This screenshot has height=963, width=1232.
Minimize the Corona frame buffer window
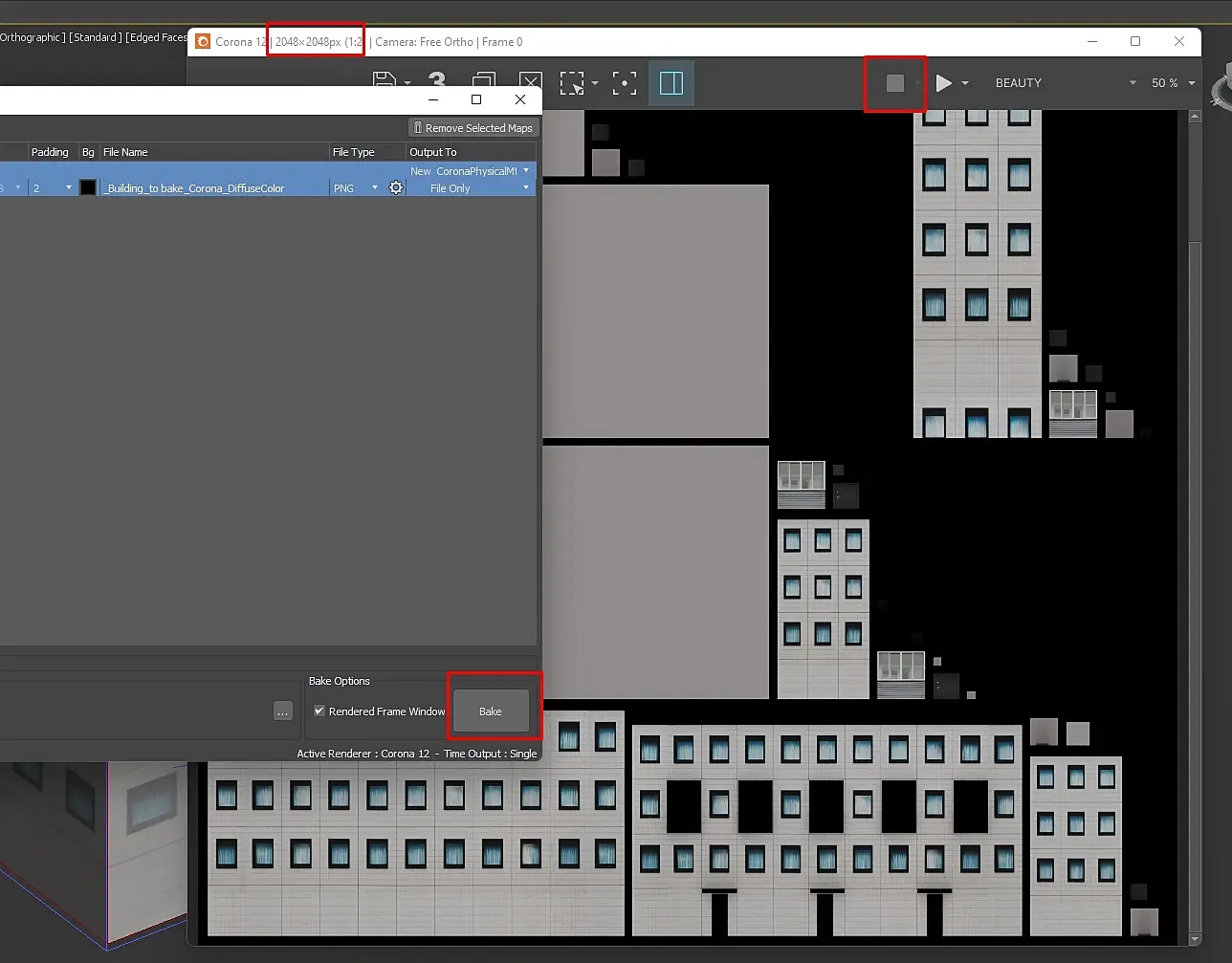click(1092, 41)
